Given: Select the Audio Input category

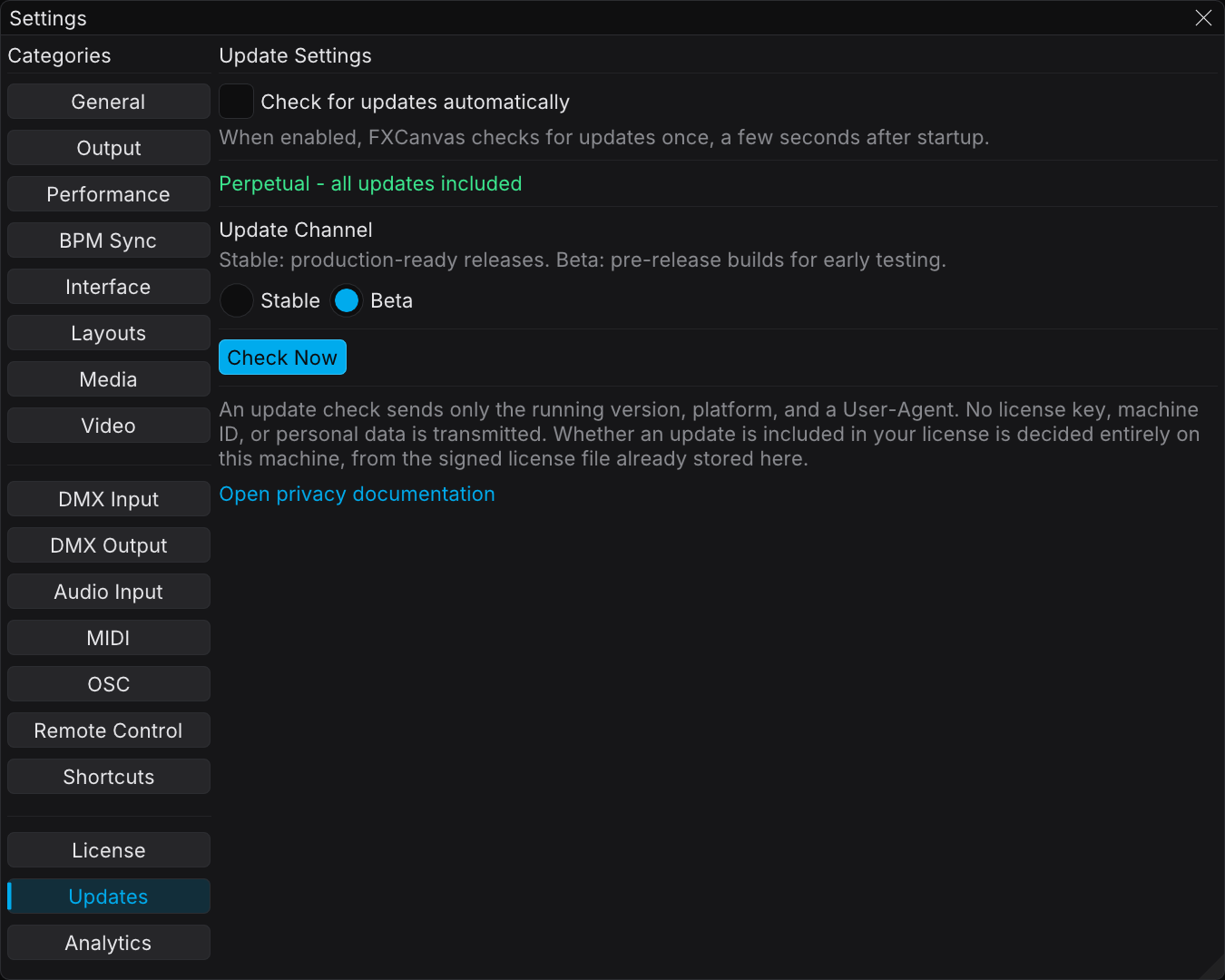Looking at the screenshot, I should point(109,592).
